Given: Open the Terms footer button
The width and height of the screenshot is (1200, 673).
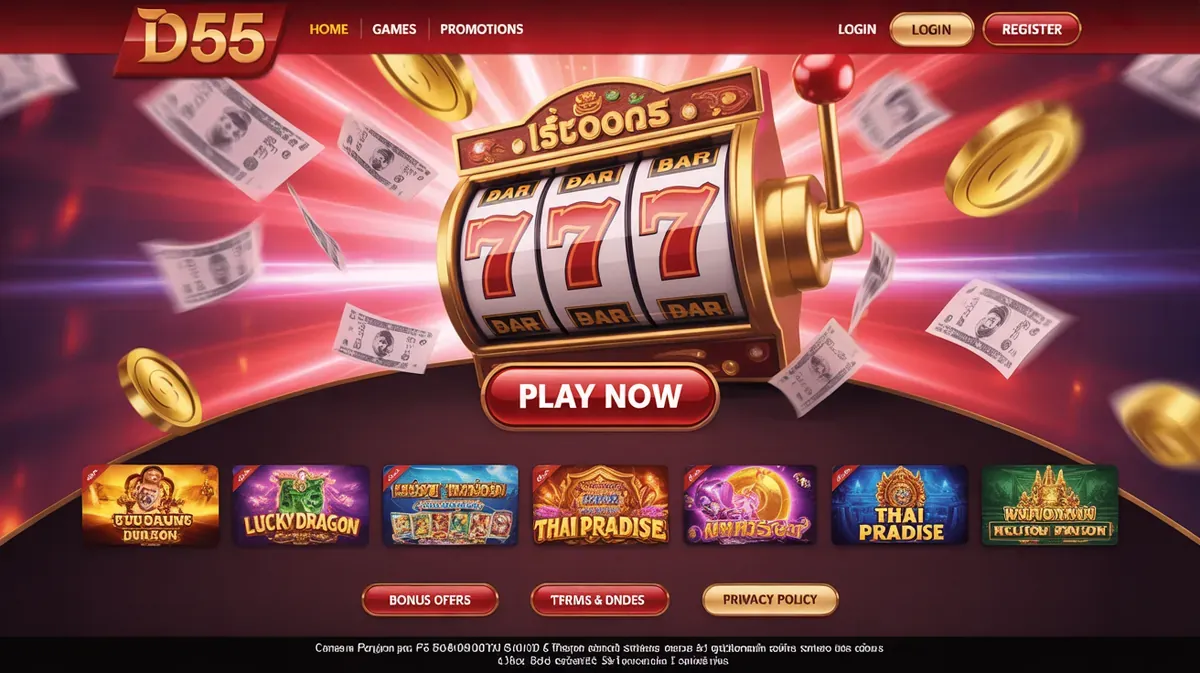Looking at the screenshot, I should 598,600.
